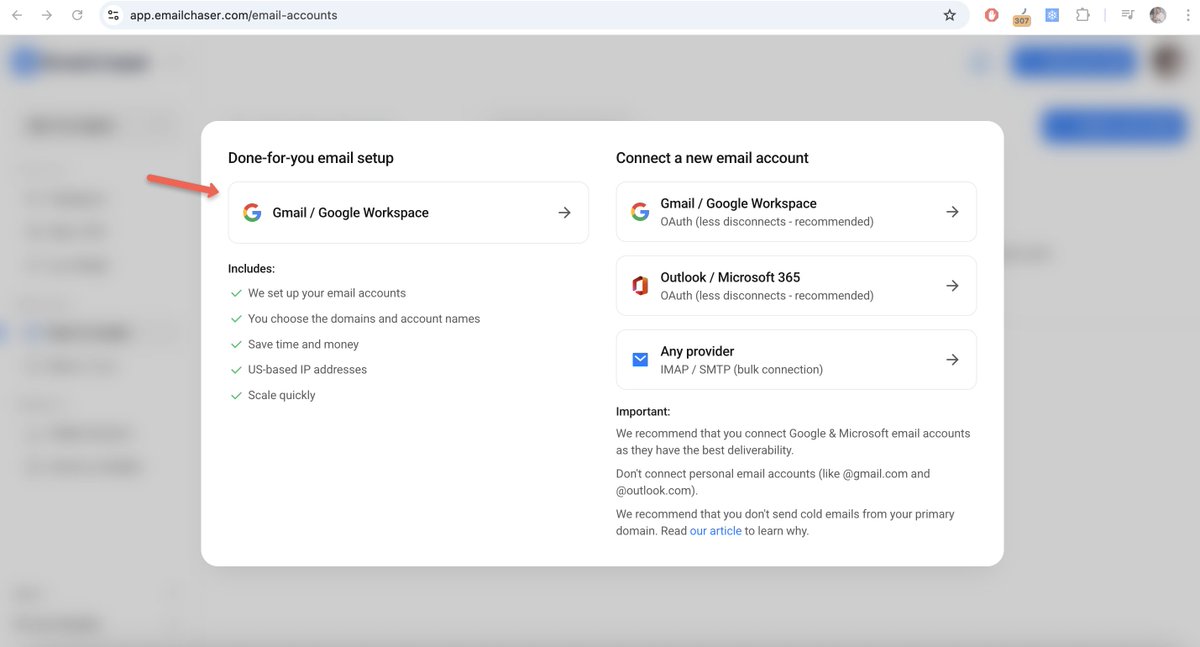Screen dimensions: 1200x647
Task: Go back to the previous browser page
Action: click(x=17, y=15)
